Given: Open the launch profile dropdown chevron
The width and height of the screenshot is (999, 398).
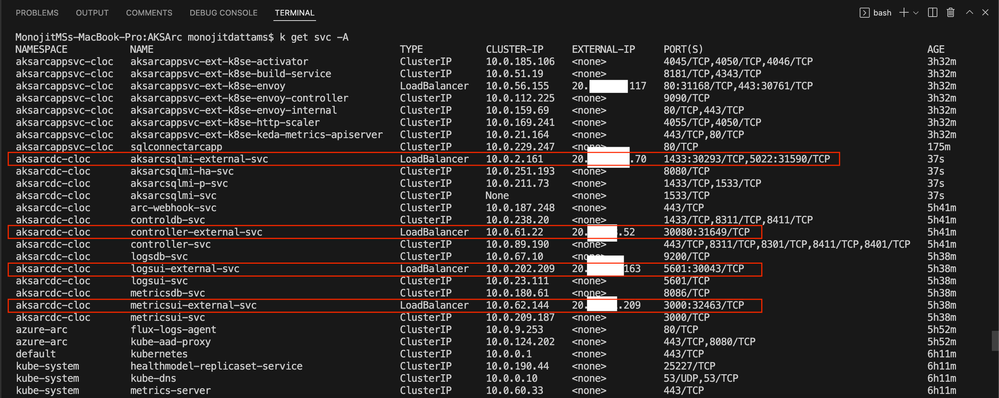Looking at the screenshot, I should pyautogui.click(x=916, y=13).
